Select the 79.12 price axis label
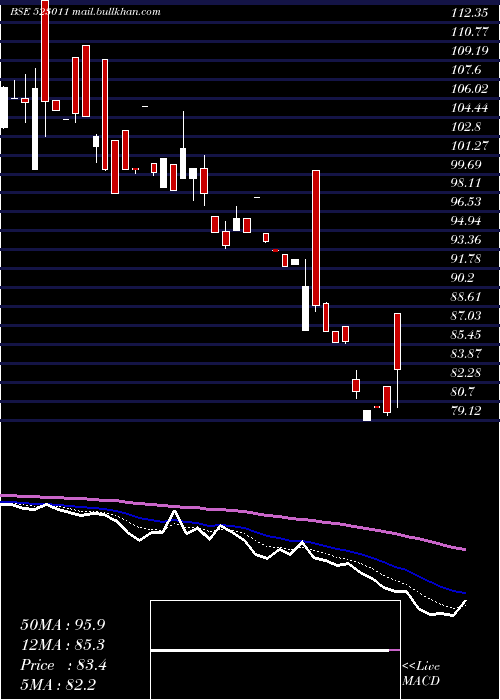Viewport: 500px width, 700px height. (466, 411)
